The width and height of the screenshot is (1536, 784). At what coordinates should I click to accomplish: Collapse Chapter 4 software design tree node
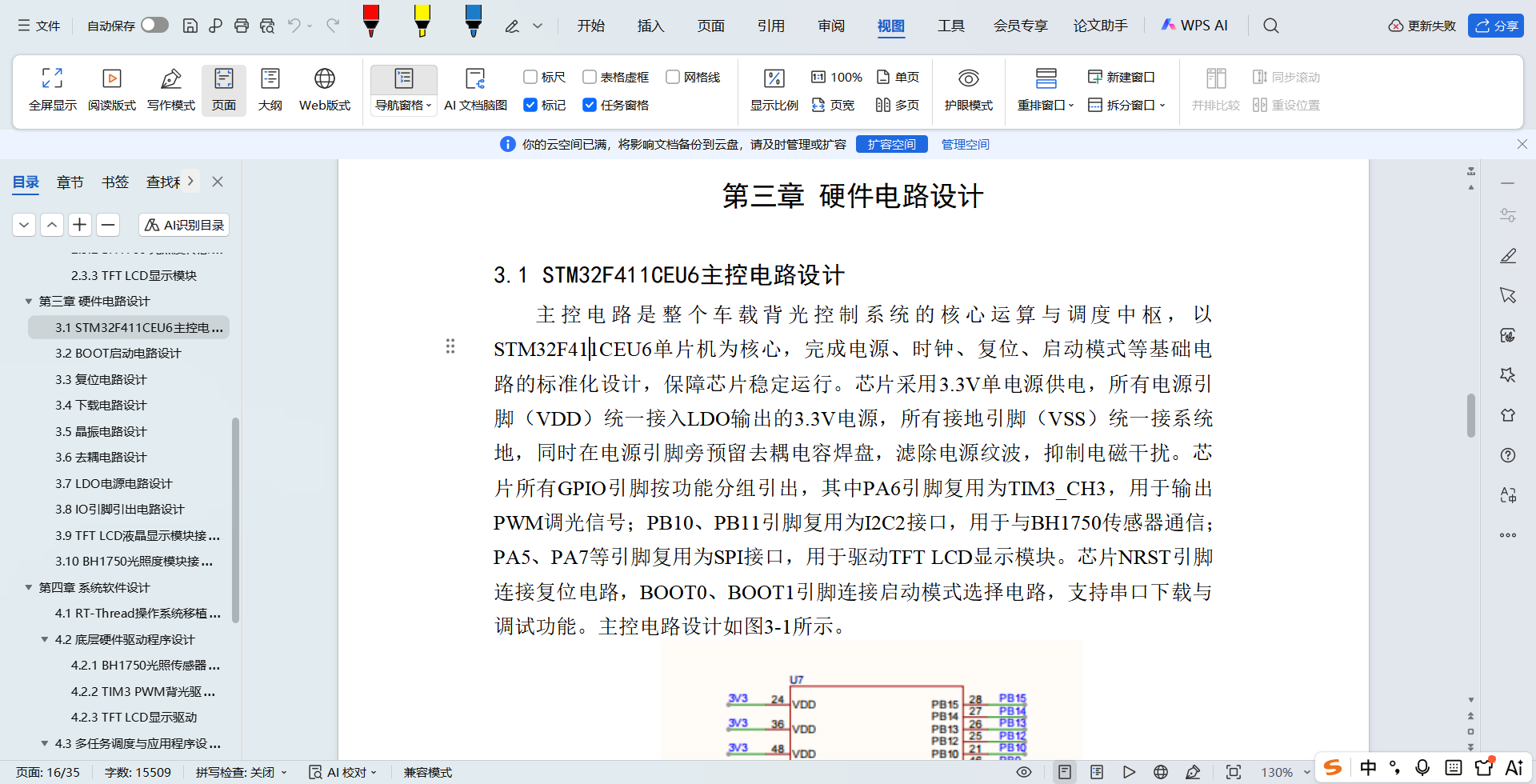[x=29, y=587]
